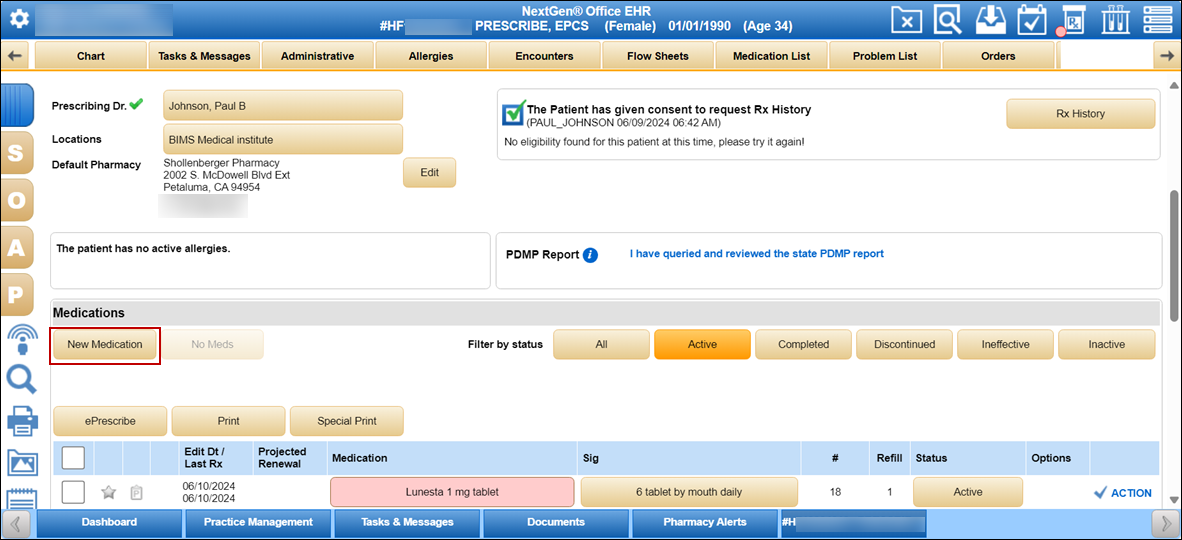Click the close chart folder icon
This screenshot has width=1182, height=540.
[906, 19]
